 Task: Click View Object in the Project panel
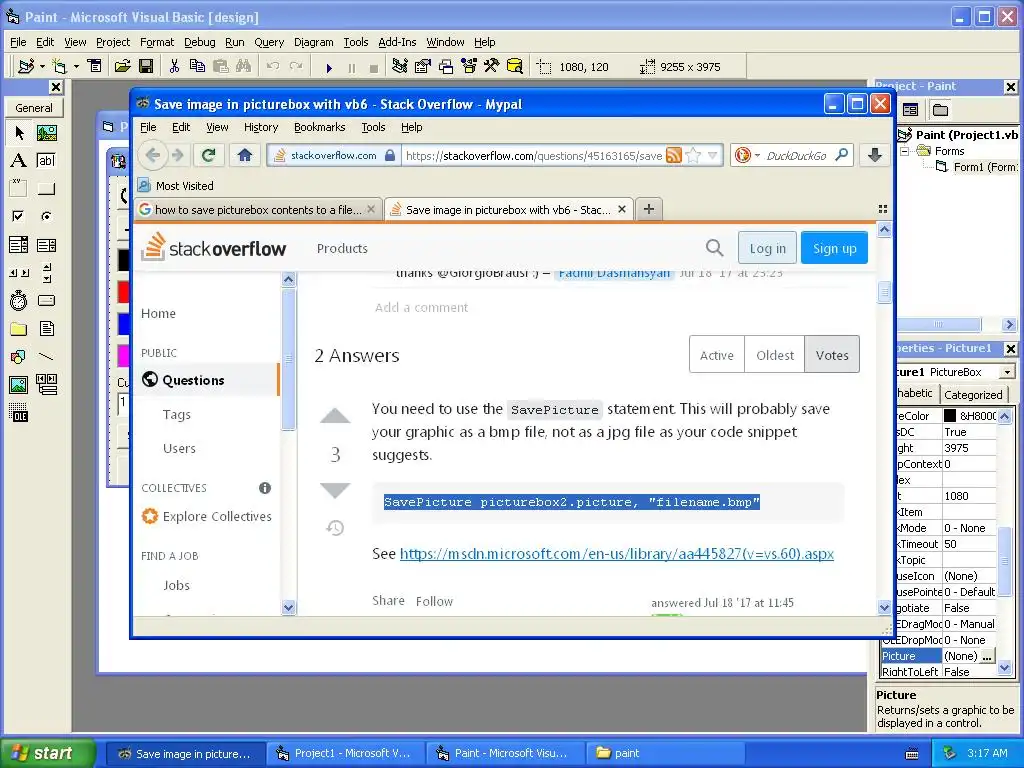tap(910, 110)
